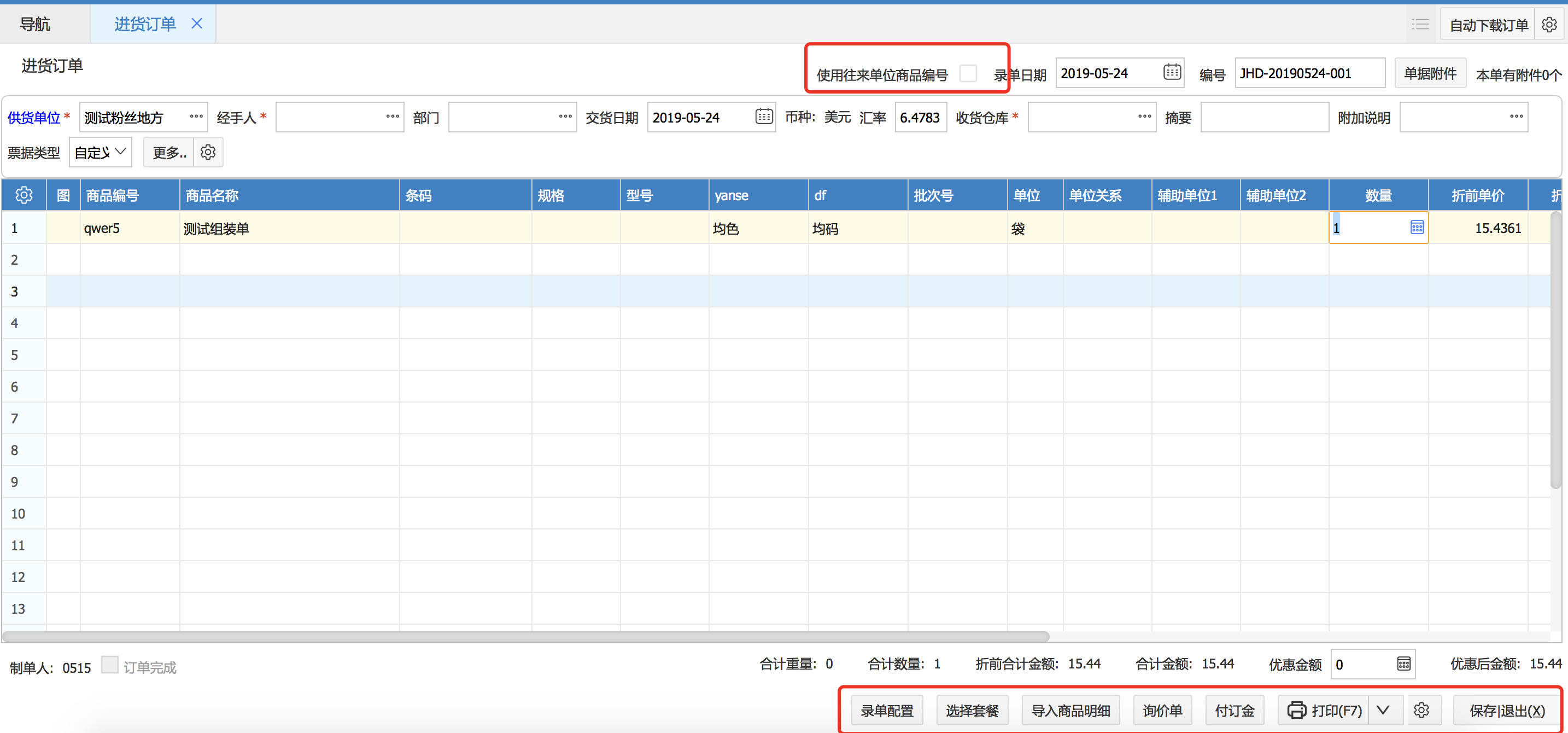Open gear settings beside 自动下载订单

point(1549,25)
